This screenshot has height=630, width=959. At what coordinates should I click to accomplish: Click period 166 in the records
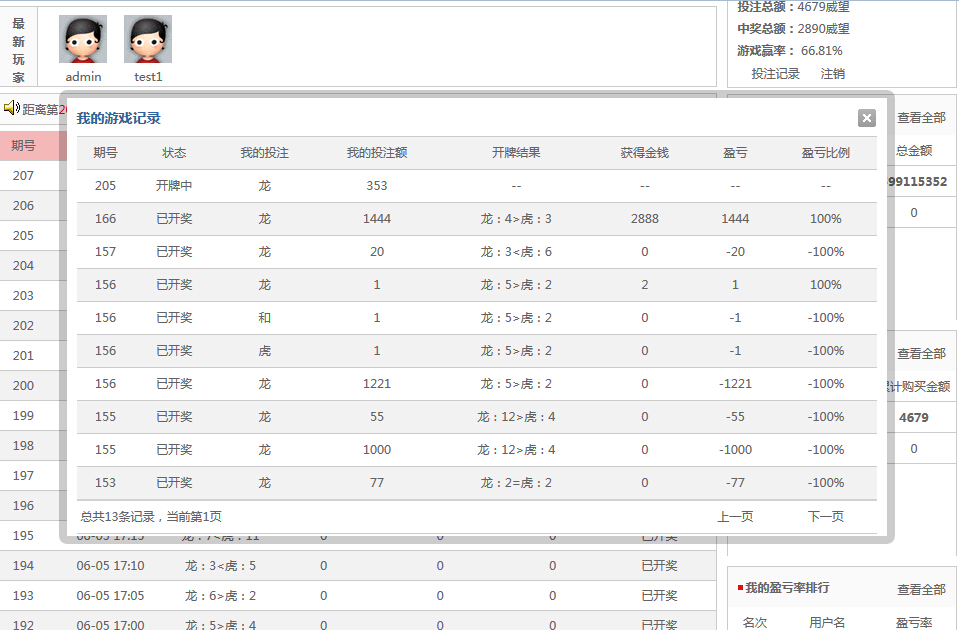pyautogui.click(x=105, y=219)
